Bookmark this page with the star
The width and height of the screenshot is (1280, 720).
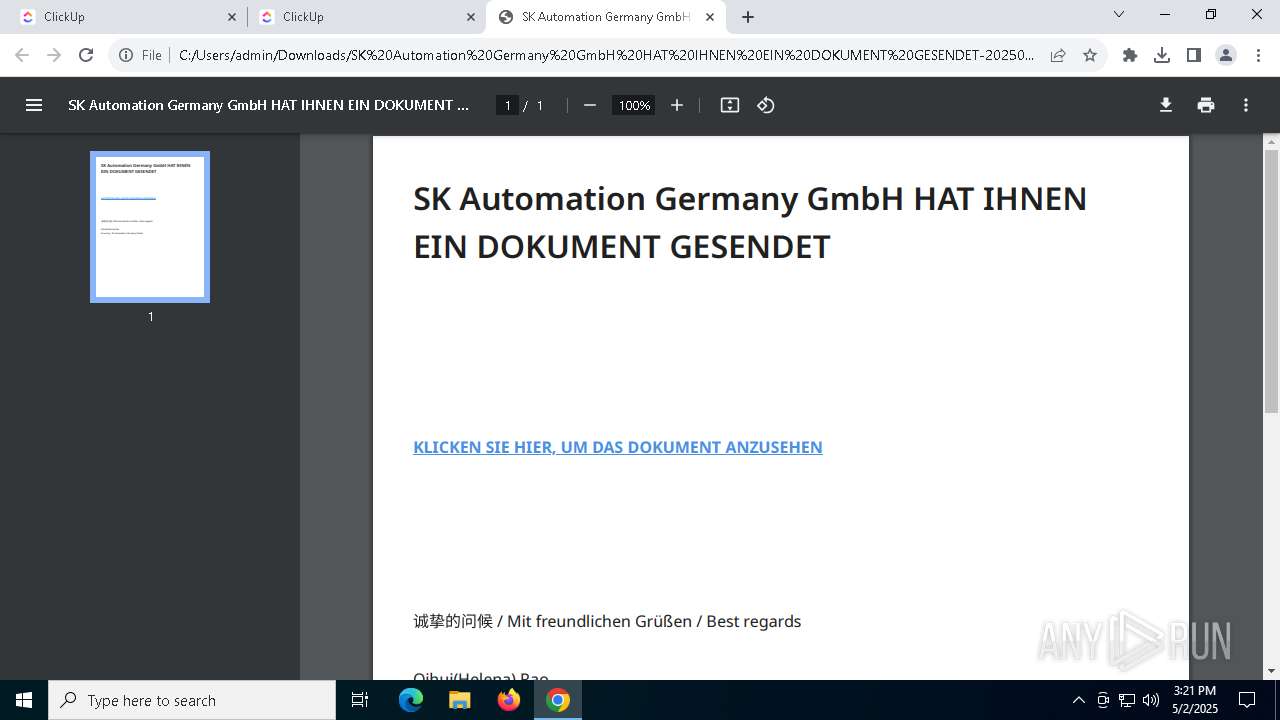click(1090, 55)
